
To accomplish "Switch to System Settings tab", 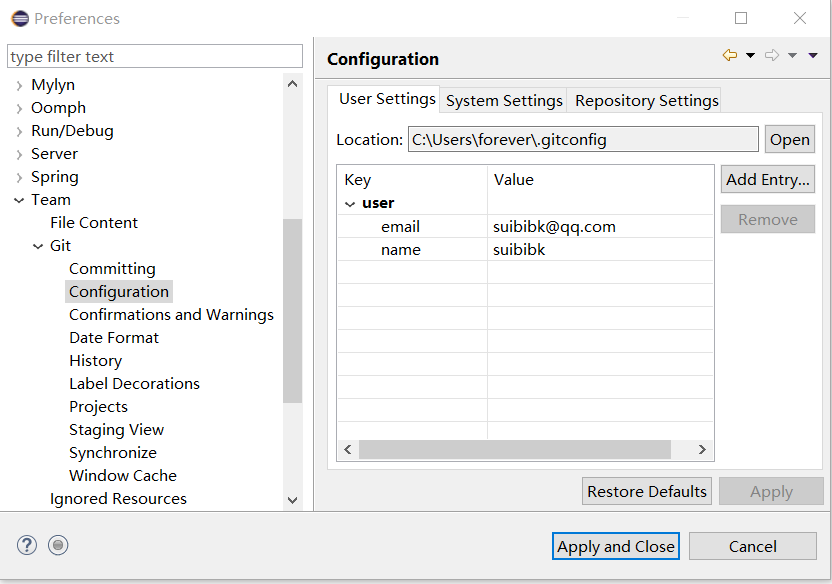I will click(x=504, y=100).
